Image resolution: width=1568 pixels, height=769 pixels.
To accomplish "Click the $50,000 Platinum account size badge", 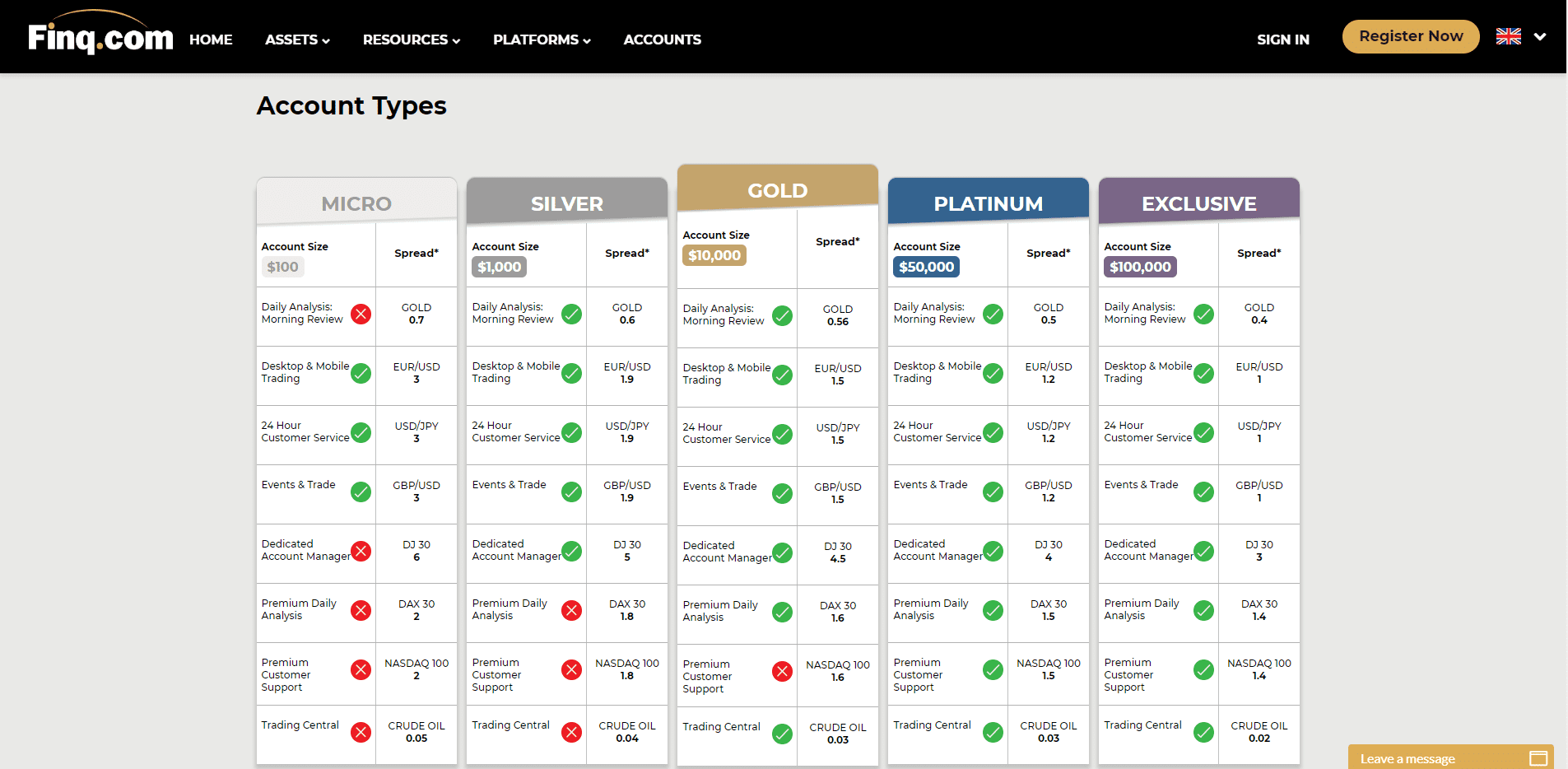I will (926, 267).
